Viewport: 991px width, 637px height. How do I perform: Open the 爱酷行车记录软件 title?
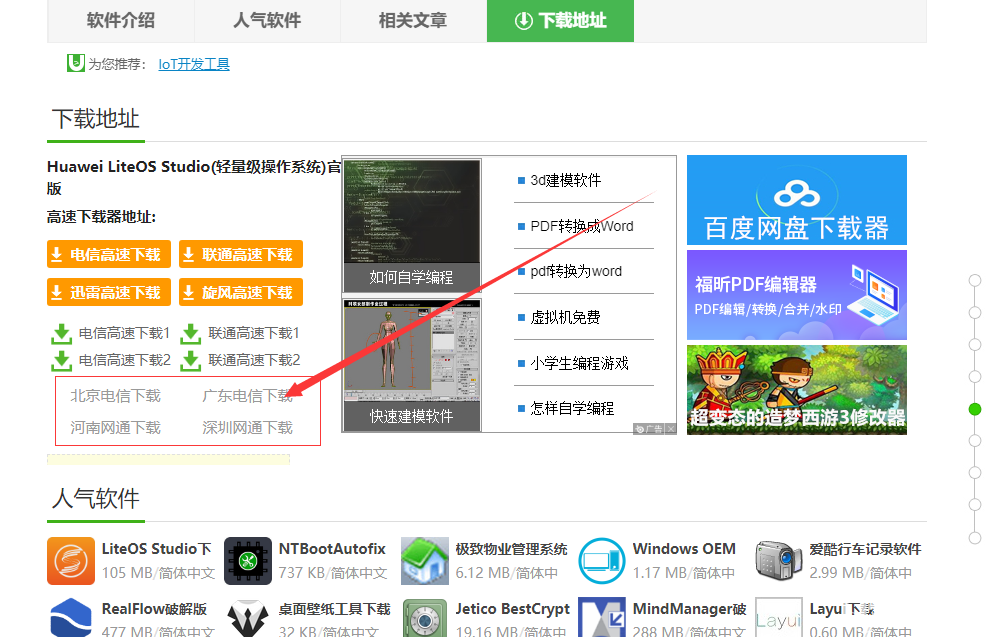865,549
